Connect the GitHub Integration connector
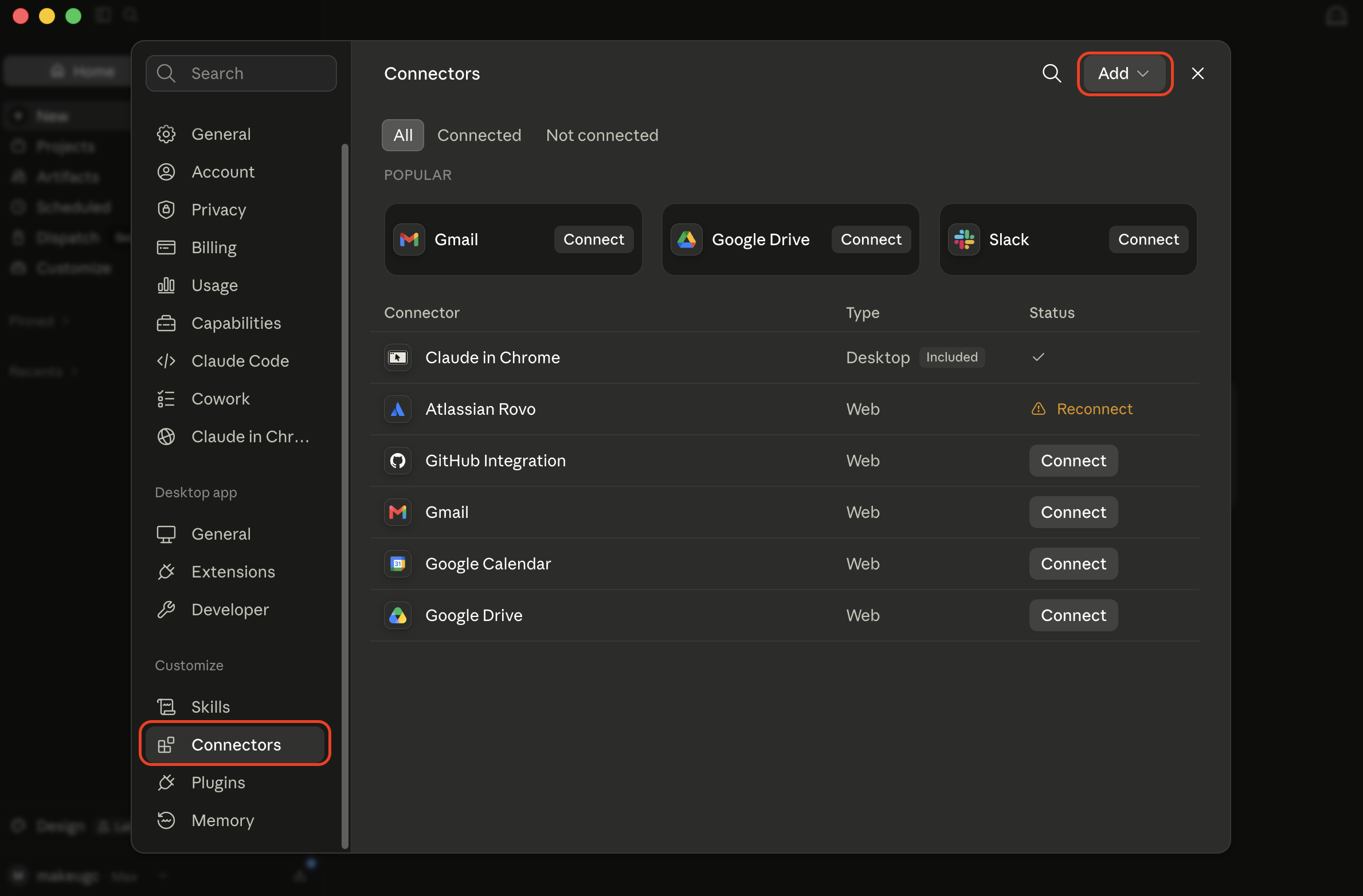This screenshot has width=1363, height=896. (1074, 461)
